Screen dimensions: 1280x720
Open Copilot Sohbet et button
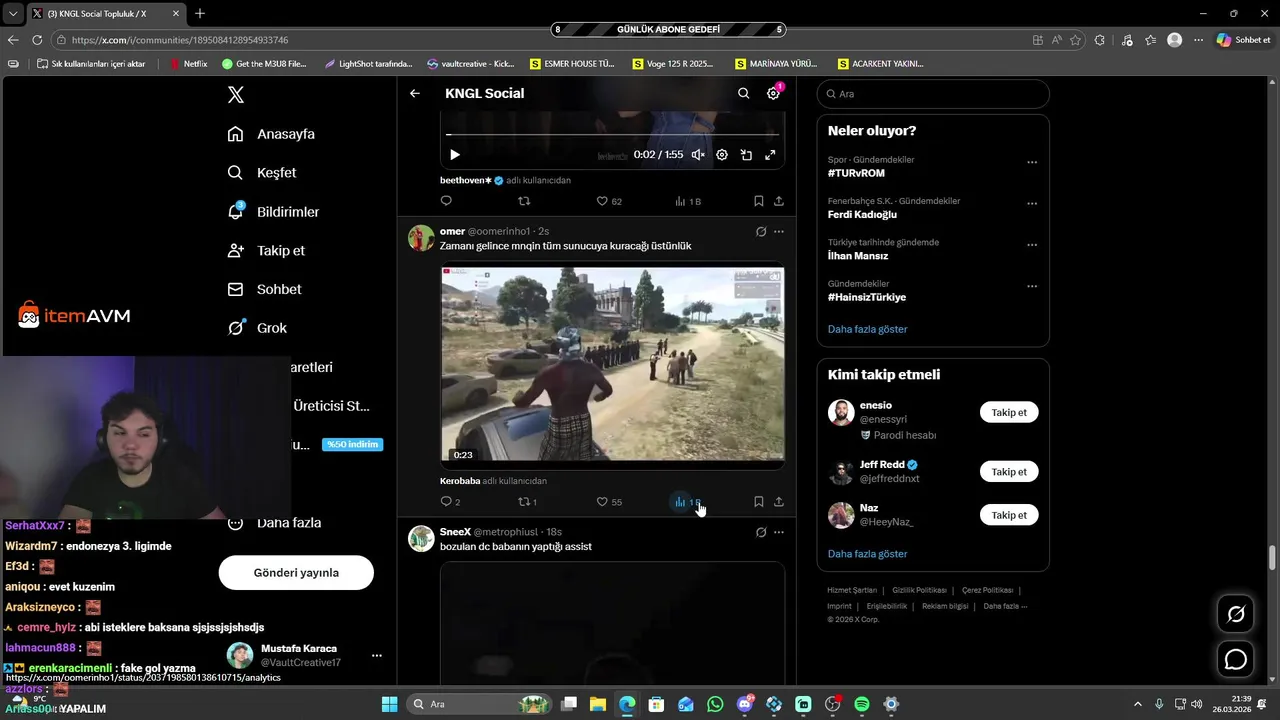tap(1243, 40)
